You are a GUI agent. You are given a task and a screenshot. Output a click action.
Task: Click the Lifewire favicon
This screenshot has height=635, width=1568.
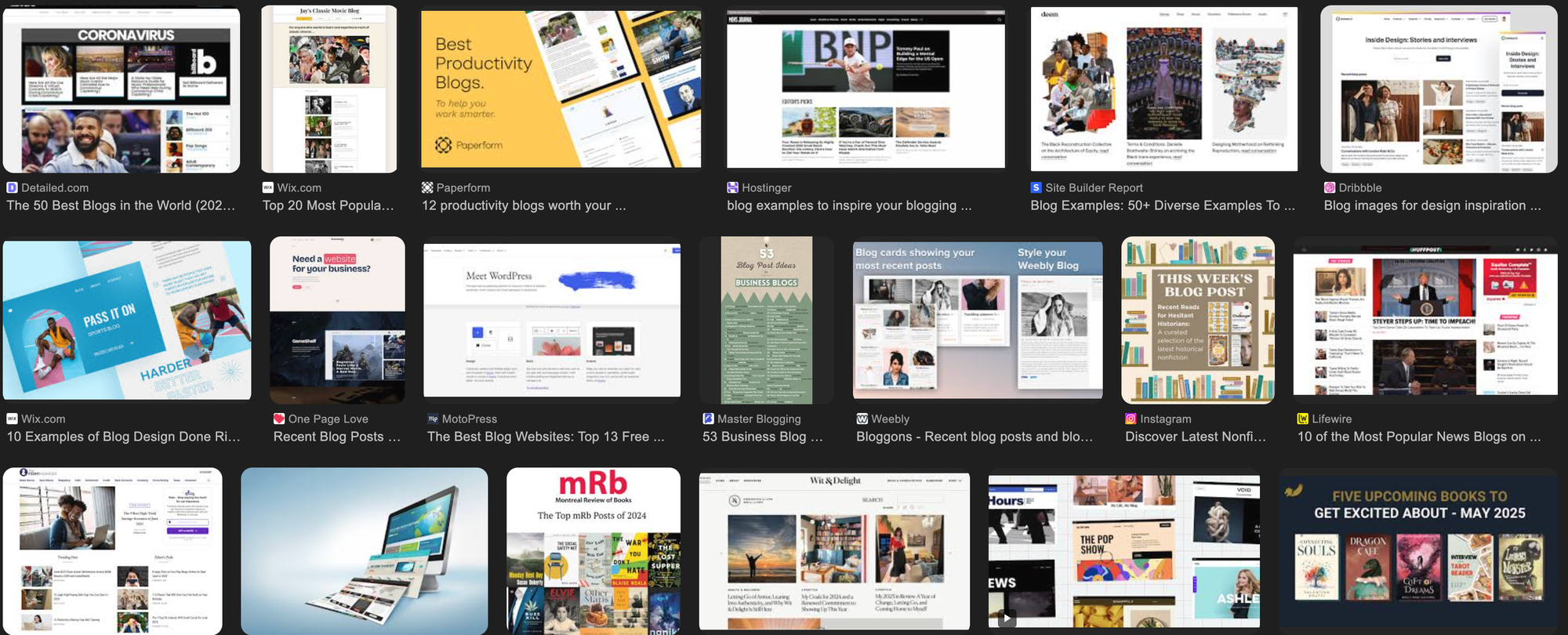point(1303,419)
